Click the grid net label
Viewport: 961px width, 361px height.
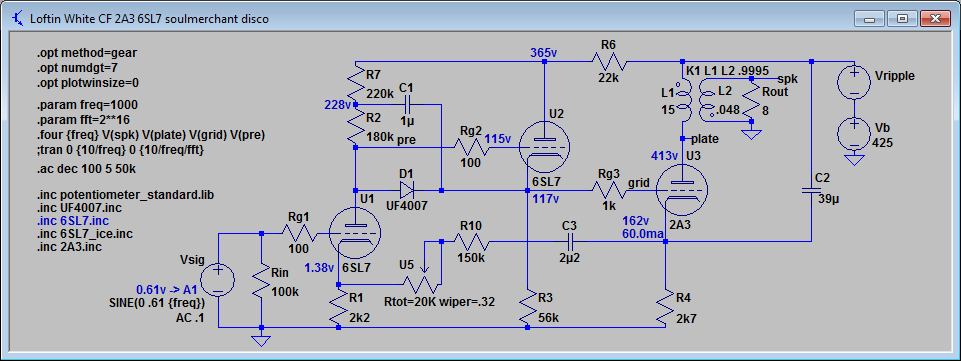pos(639,182)
